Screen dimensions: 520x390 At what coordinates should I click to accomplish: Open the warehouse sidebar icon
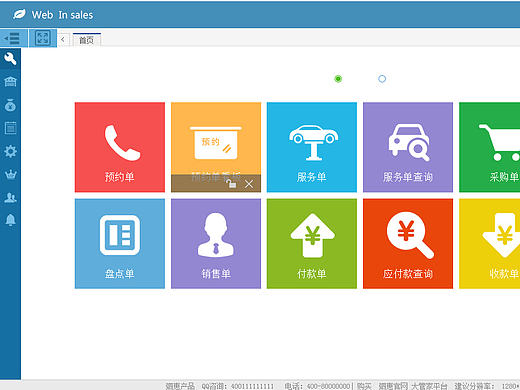(10, 82)
